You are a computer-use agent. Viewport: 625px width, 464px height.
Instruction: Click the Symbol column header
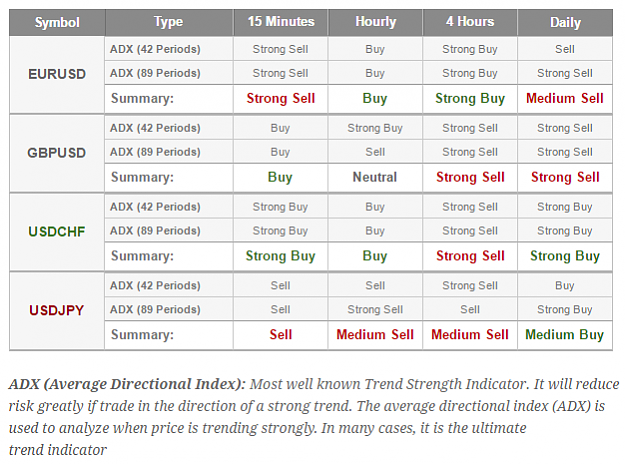(57, 22)
